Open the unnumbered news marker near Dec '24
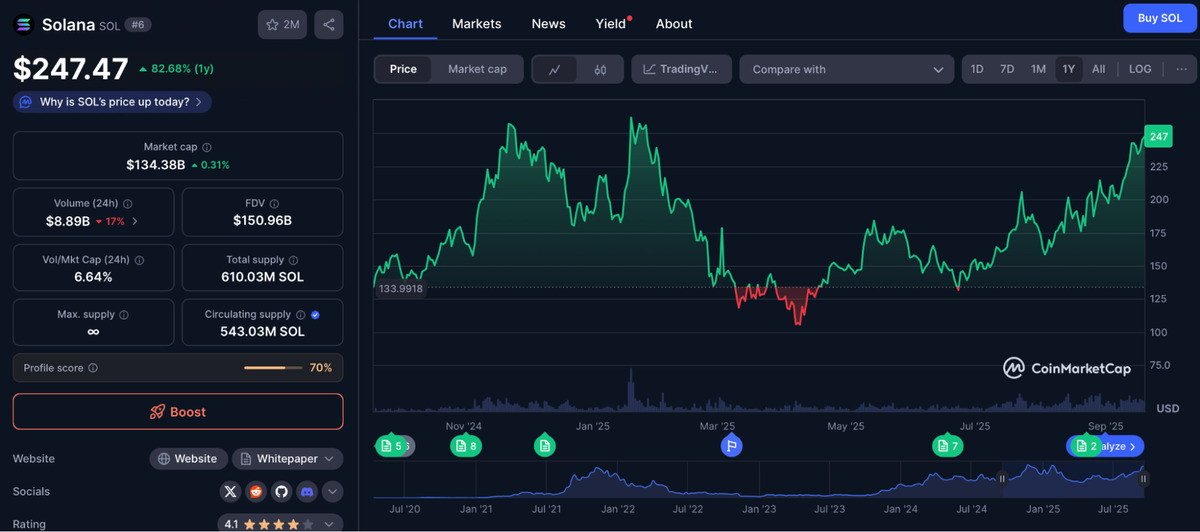Screen dimensions: 1200x532 (x=545, y=446)
